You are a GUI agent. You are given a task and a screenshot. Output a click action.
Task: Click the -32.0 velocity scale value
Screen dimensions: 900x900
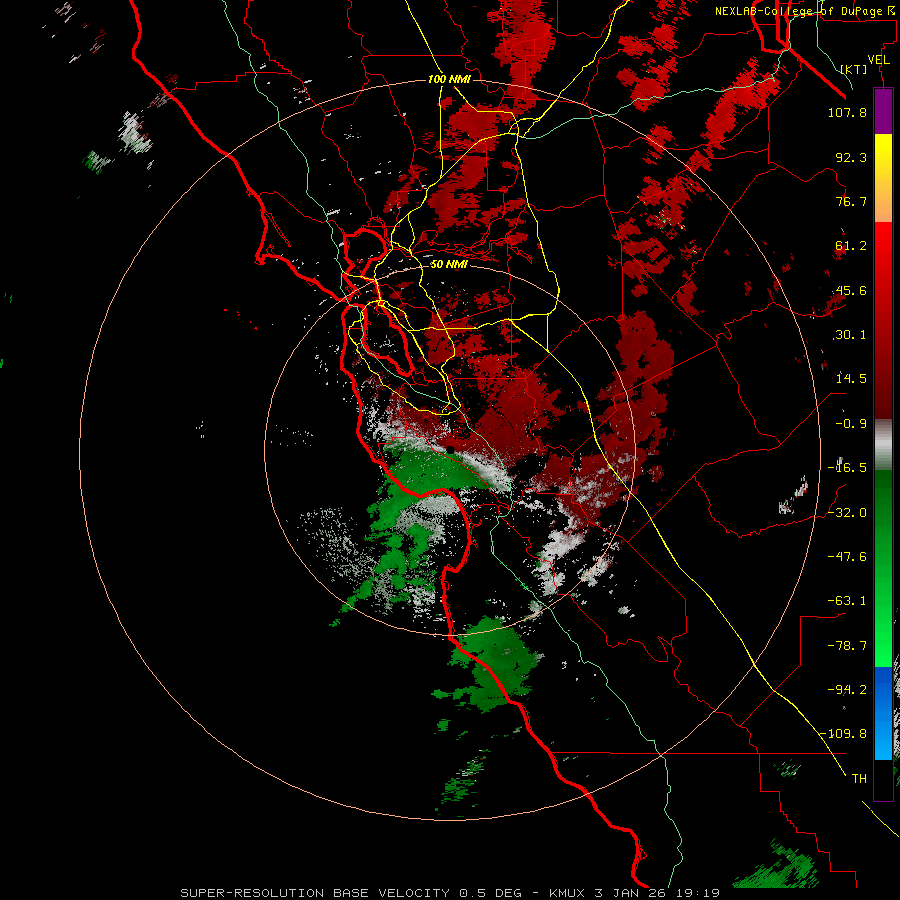click(847, 513)
